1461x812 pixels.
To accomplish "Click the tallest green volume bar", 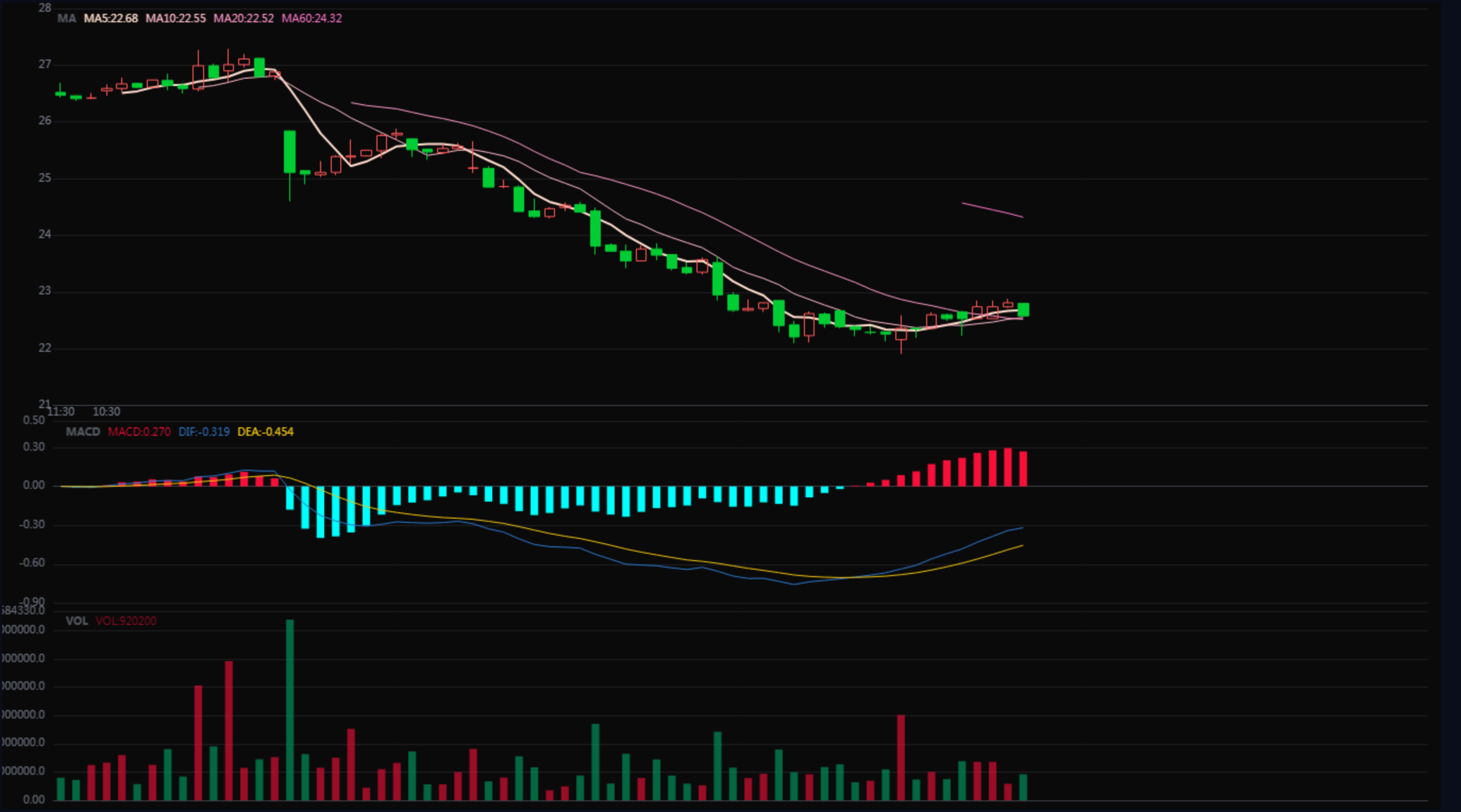I will tap(290, 710).
